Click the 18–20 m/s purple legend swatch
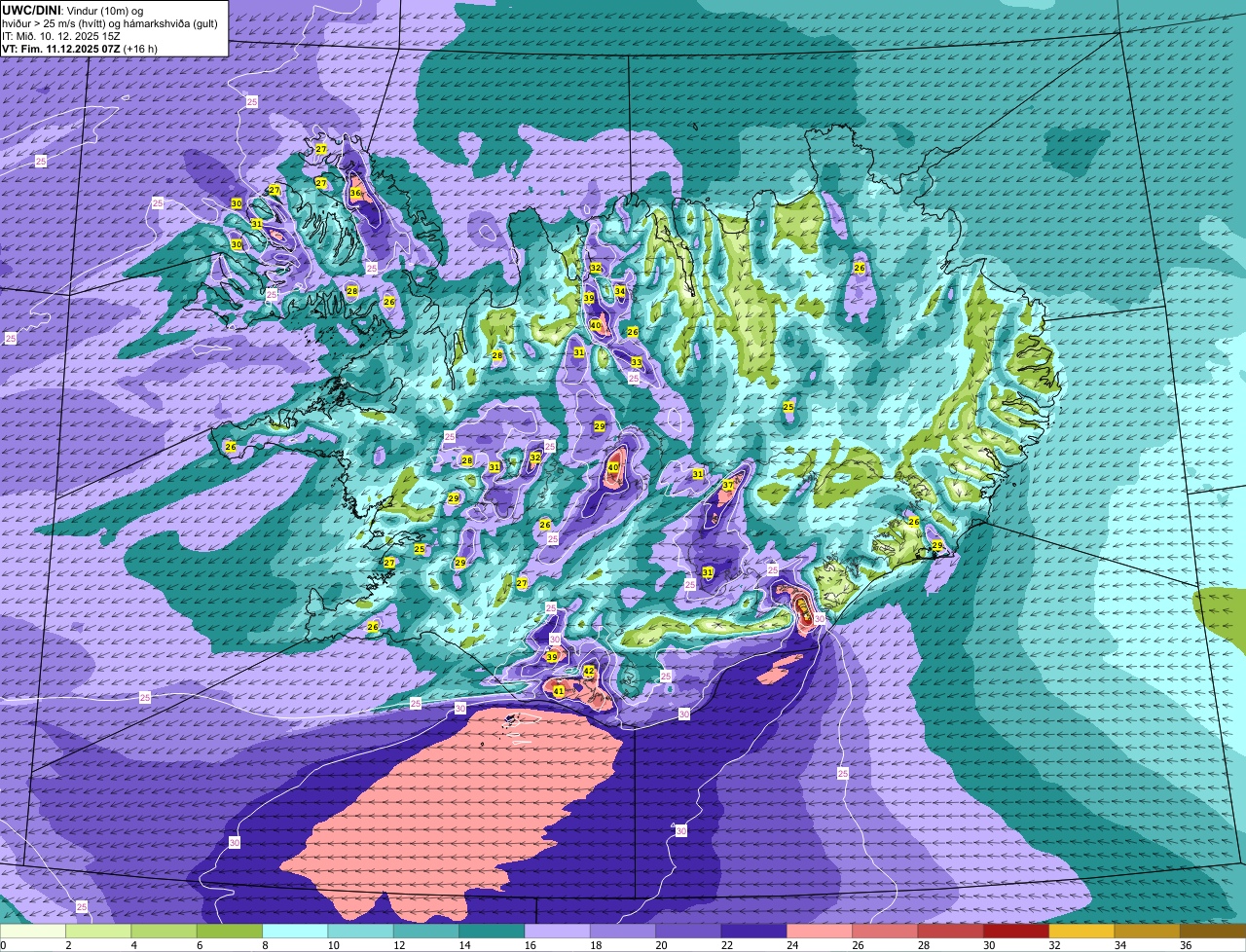Image resolution: width=1246 pixels, height=952 pixels. 623,932
